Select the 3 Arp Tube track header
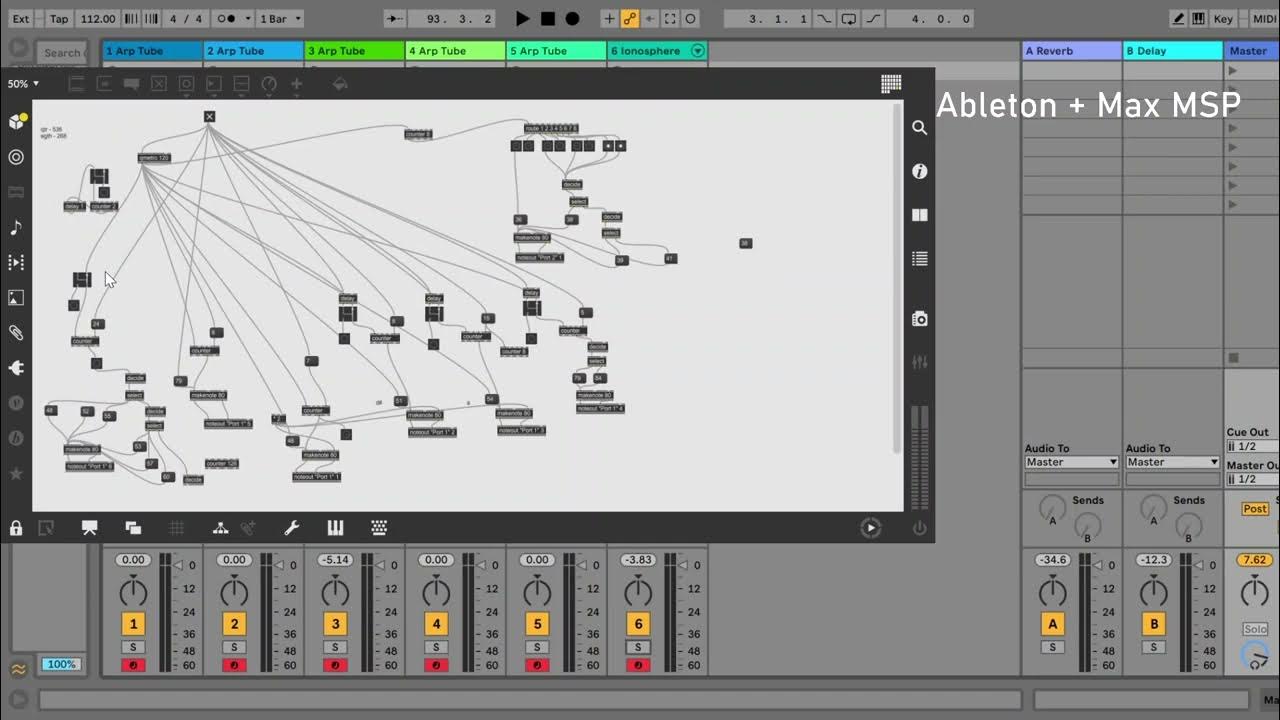The height and width of the screenshot is (720, 1280). click(355, 51)
